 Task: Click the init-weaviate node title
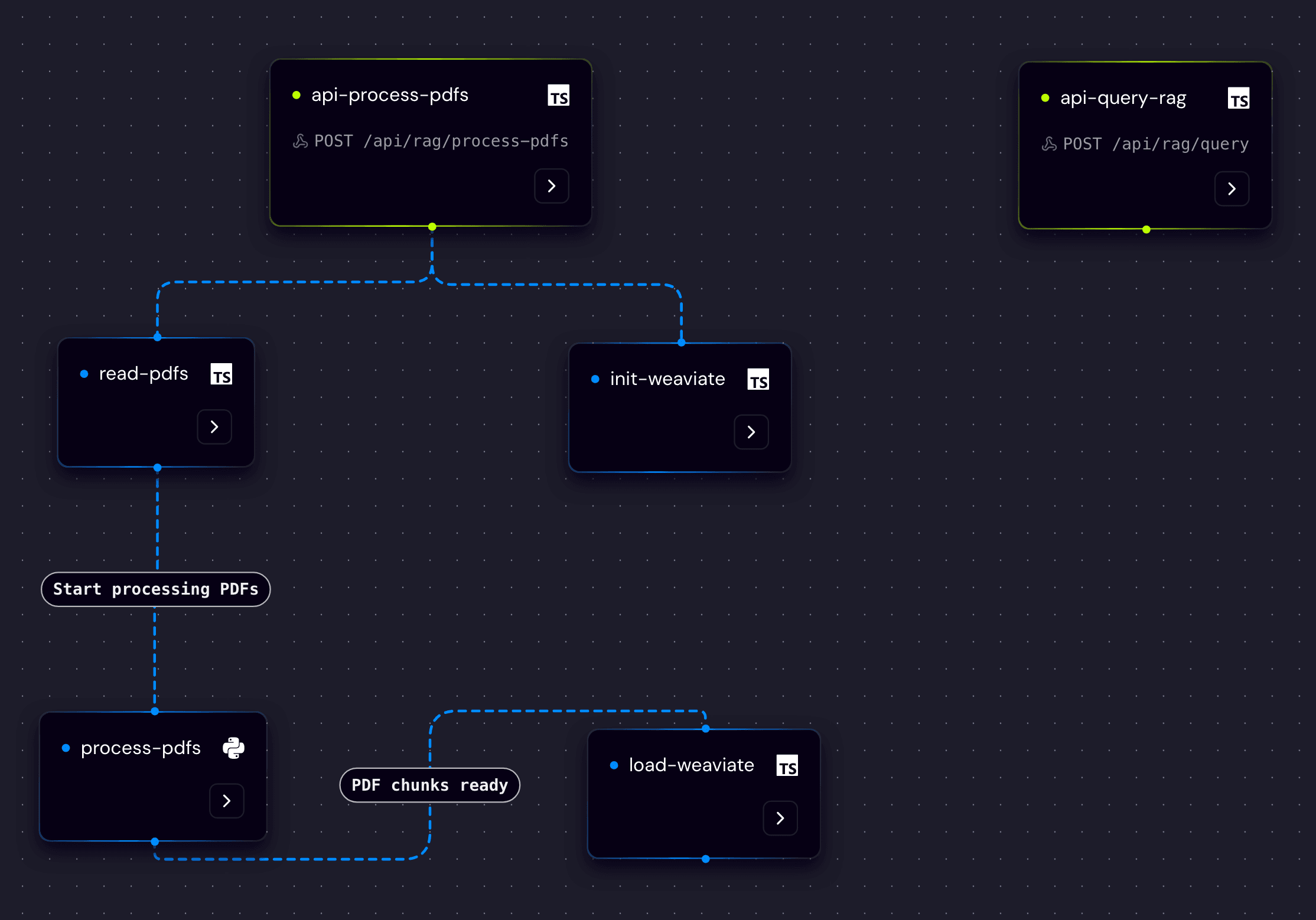(x=667, y=379)
